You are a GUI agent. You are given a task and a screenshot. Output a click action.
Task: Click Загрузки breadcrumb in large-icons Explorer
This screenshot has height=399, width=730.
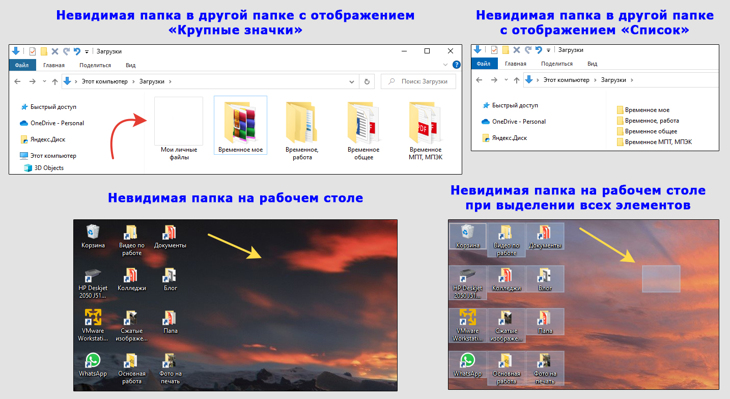(x=152, y=81)
